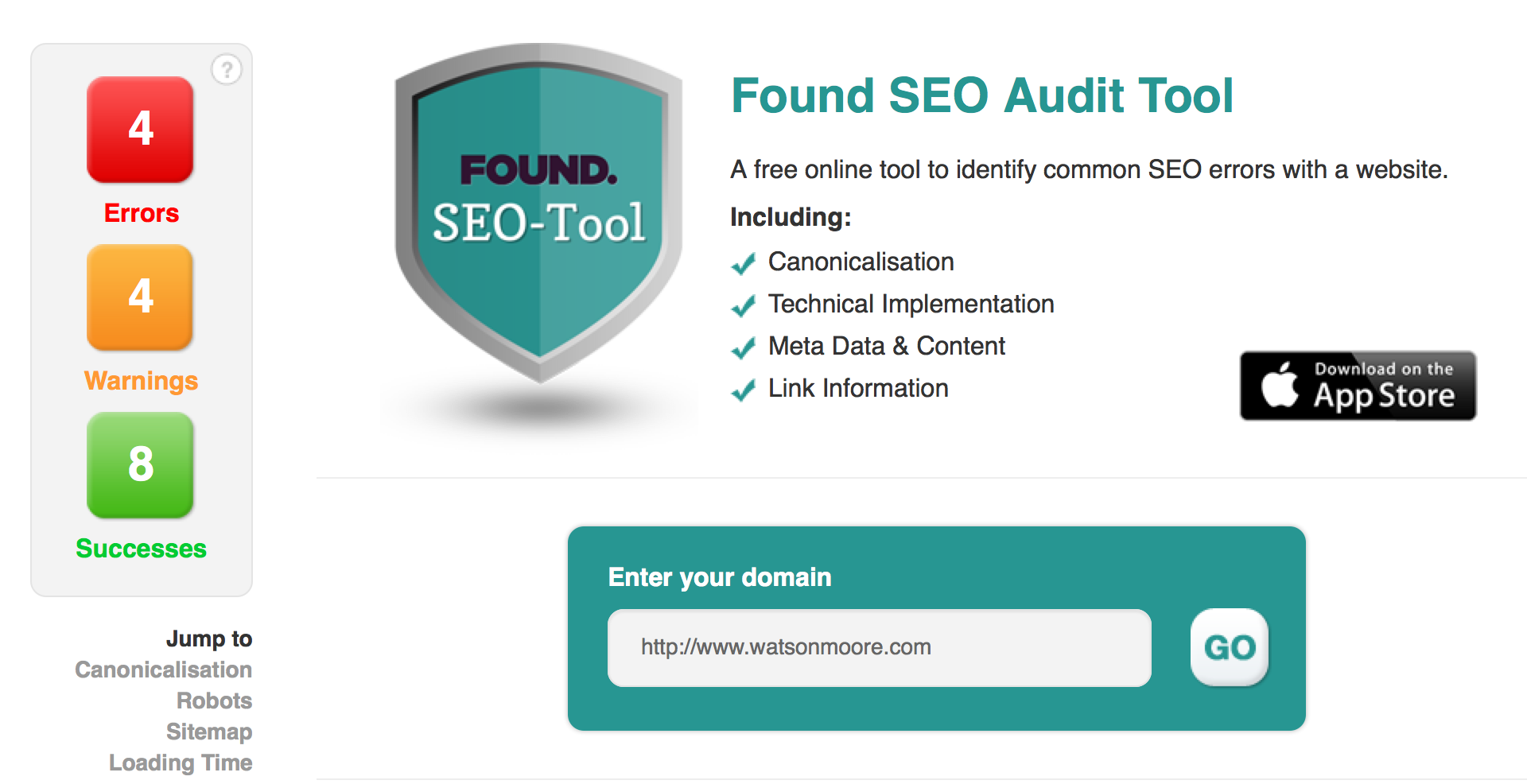Click the Apple logo in App Store badge
Image resolution: width=1527 pixels, height=784 pixels.
click(1280, 385)
